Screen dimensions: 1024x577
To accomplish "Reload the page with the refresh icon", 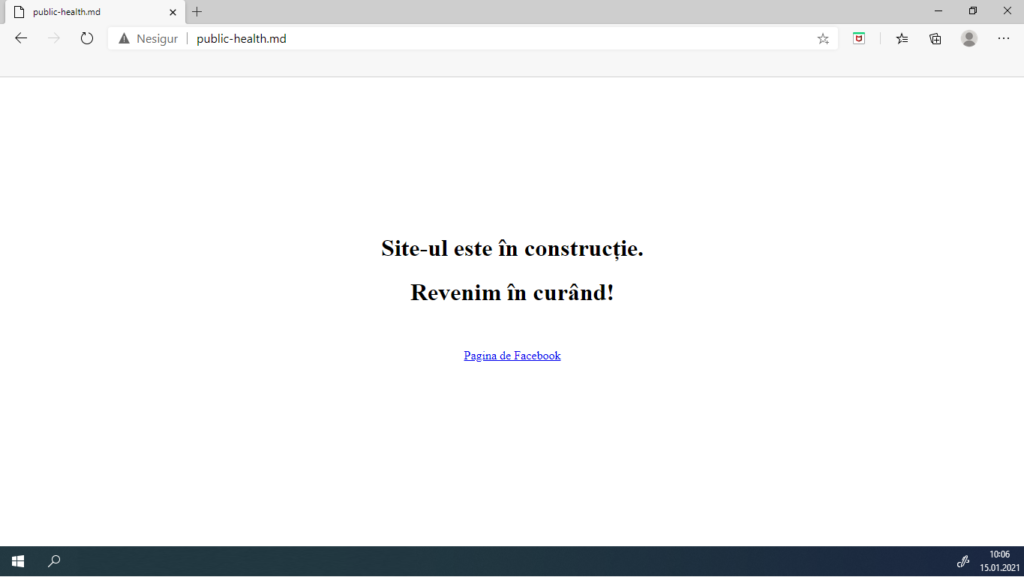I will click(87, 38).
